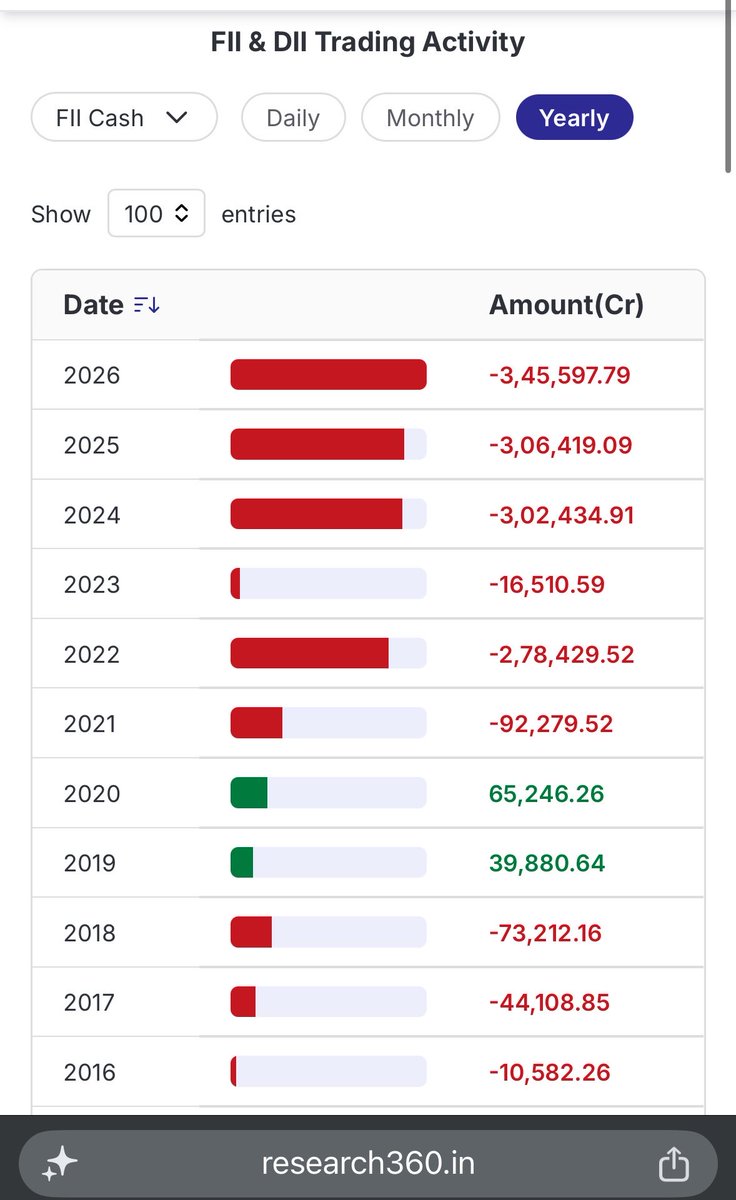Select the 2020 row year
The image size is (736, 1200).
tap(91, 793)
